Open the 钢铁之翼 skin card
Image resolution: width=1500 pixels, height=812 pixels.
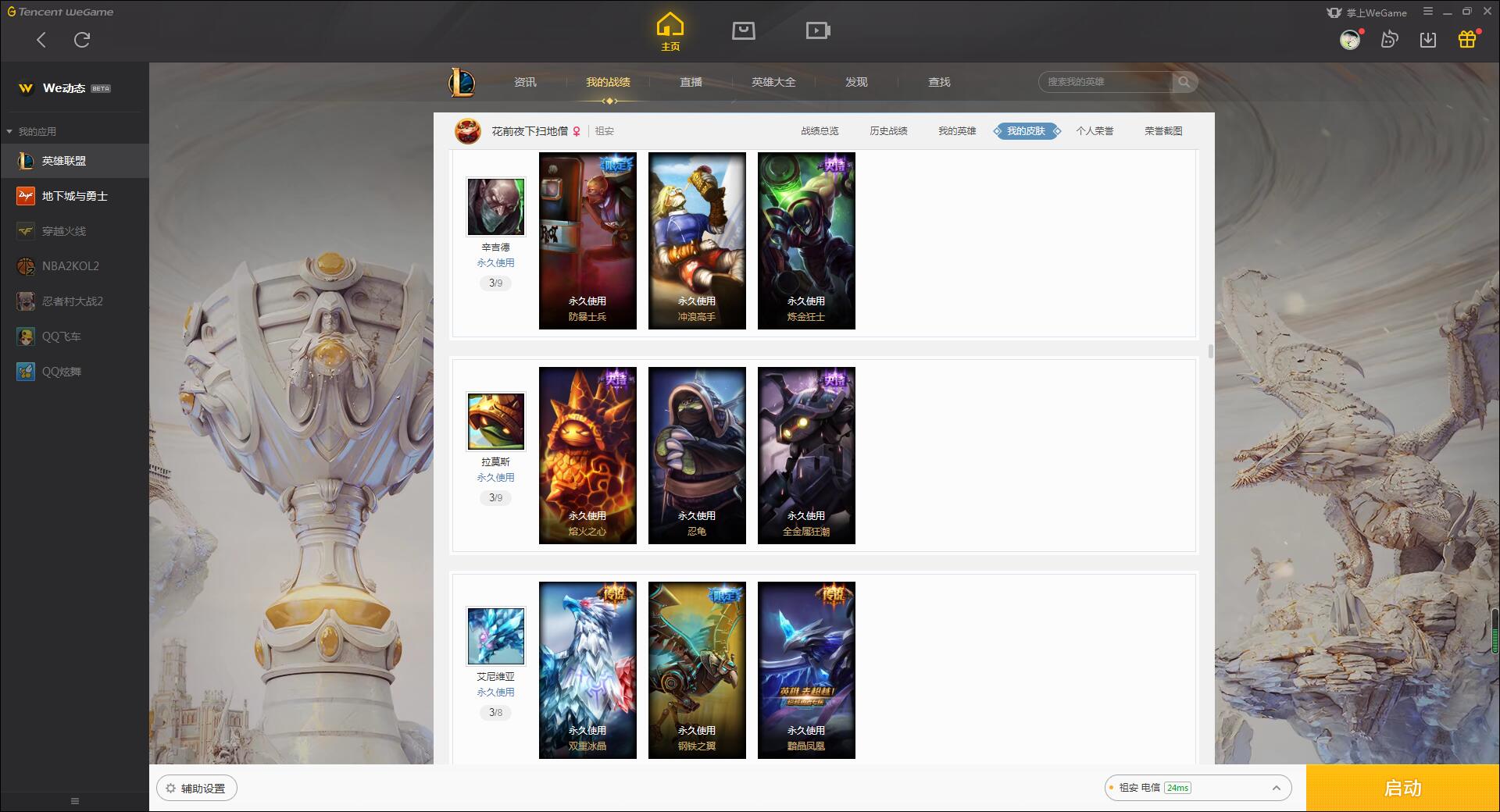[697, 670]
